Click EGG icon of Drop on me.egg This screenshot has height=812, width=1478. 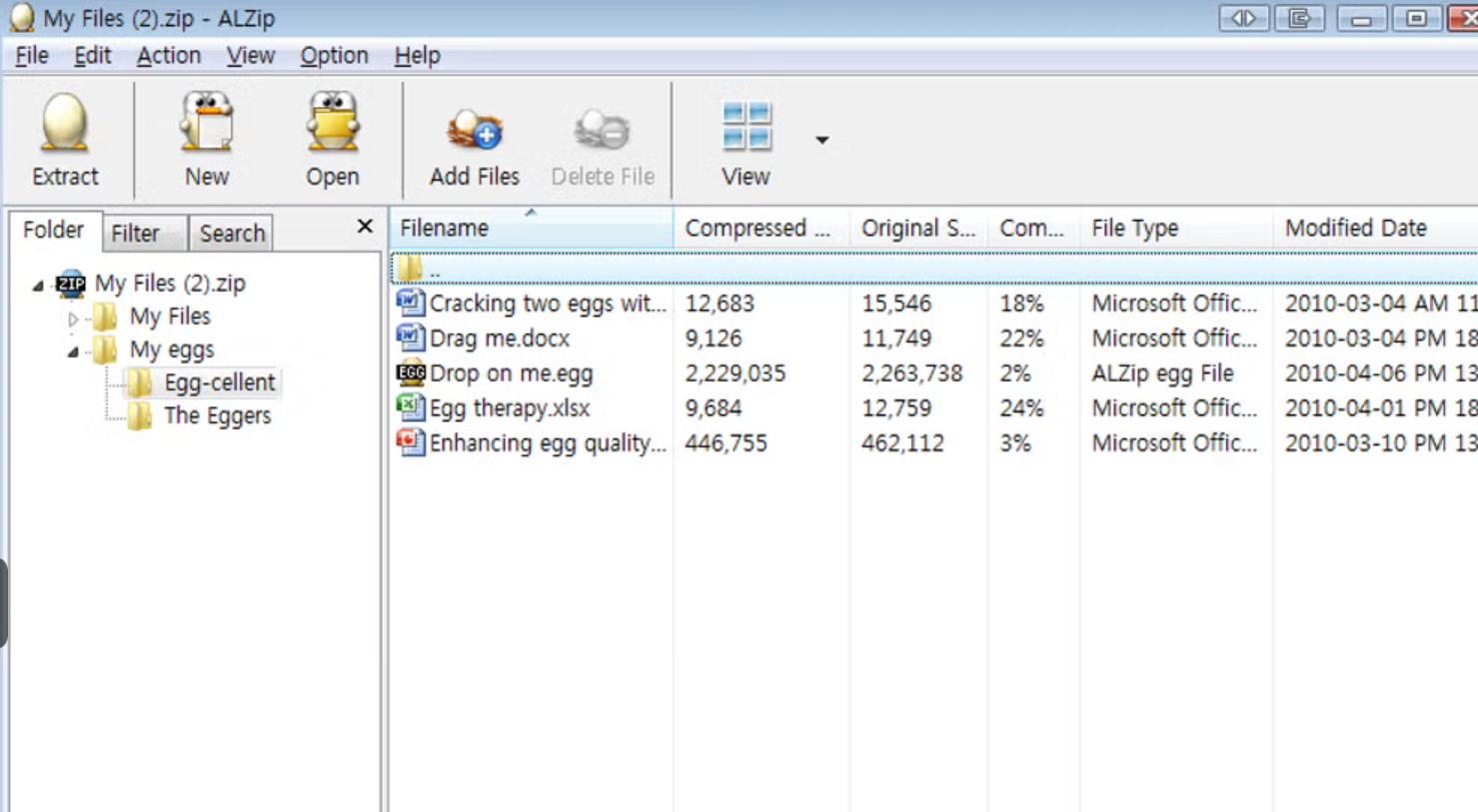[x=411, y=373]
